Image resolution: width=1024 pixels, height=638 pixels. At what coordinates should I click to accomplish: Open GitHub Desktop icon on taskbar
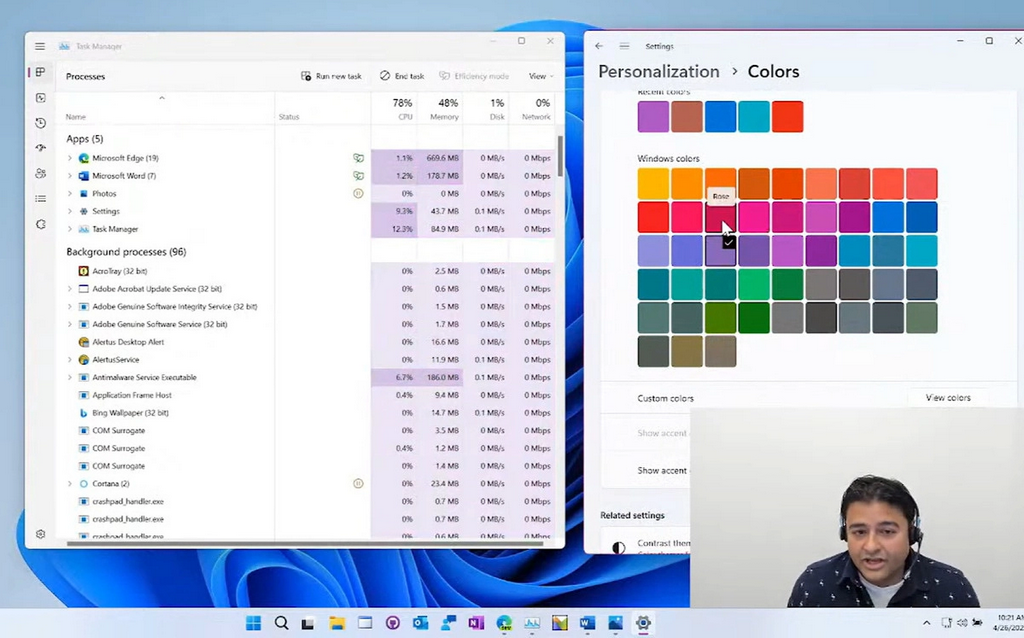click(392, 623)
